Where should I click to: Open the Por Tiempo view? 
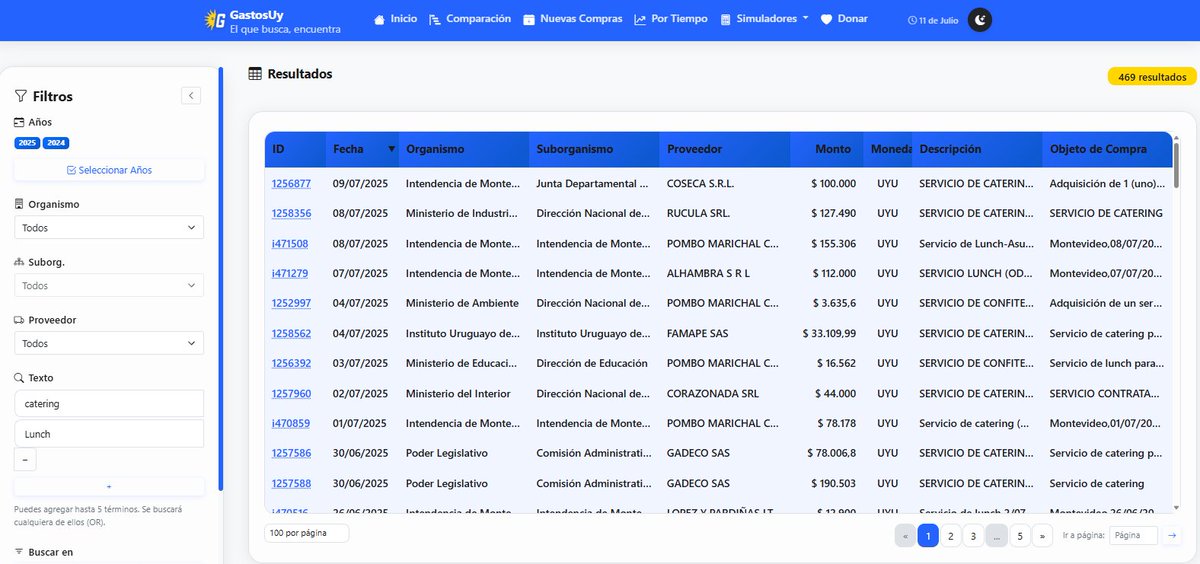coord(670,19)
